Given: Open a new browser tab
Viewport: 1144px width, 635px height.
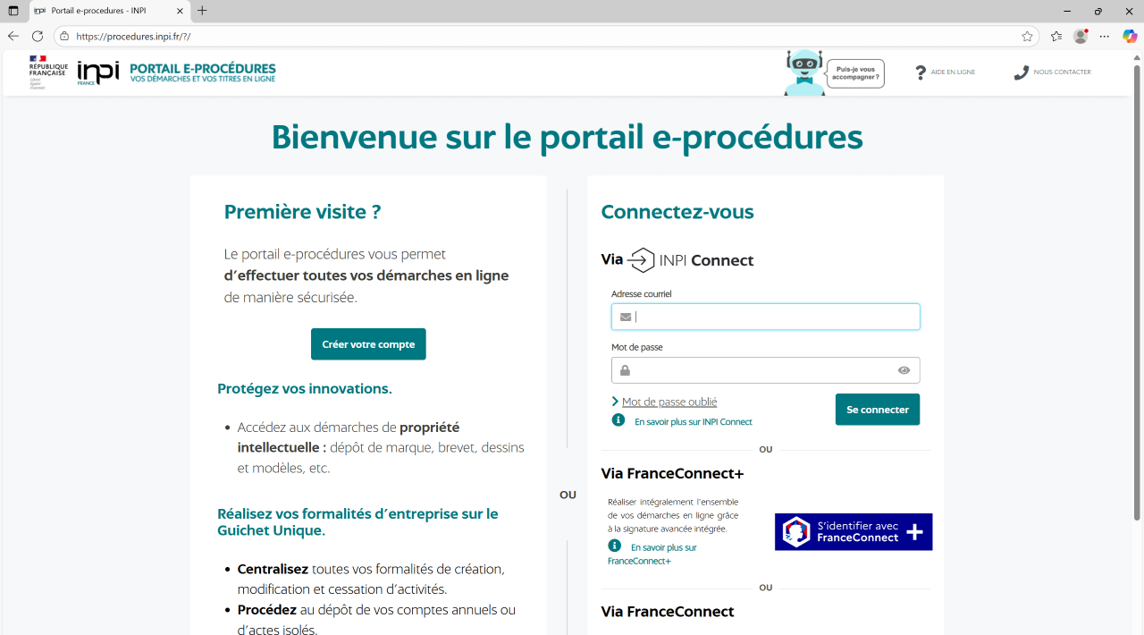Looking at the screenshot, I should pos(202,11).
